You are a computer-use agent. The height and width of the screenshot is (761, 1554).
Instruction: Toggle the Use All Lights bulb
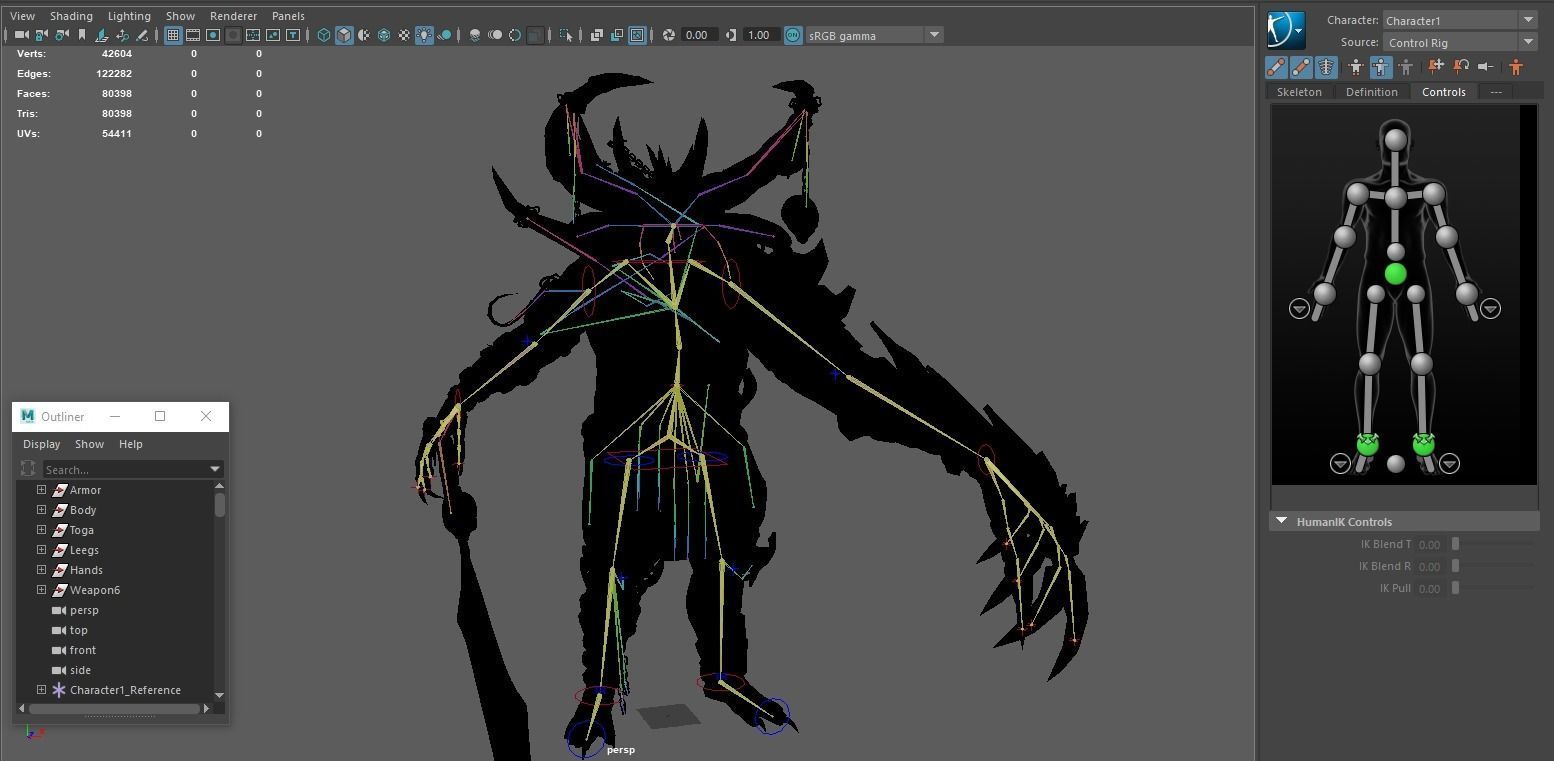424,35
